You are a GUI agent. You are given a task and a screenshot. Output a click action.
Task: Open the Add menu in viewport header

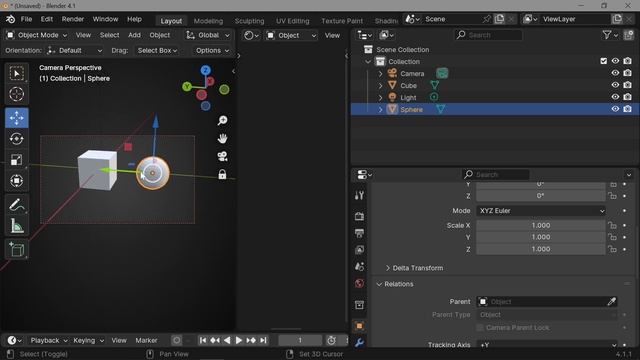coord(134,35)
